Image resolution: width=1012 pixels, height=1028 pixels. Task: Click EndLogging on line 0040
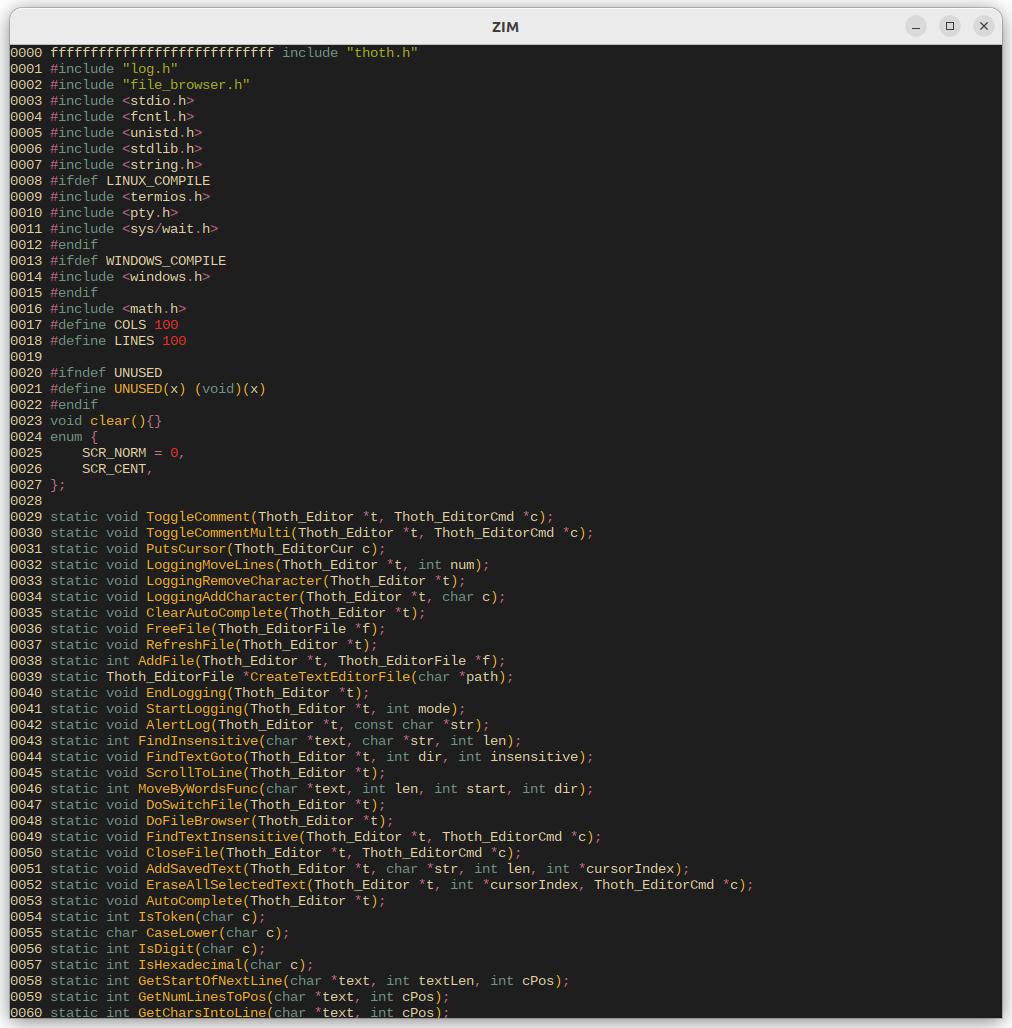point(186,692)
